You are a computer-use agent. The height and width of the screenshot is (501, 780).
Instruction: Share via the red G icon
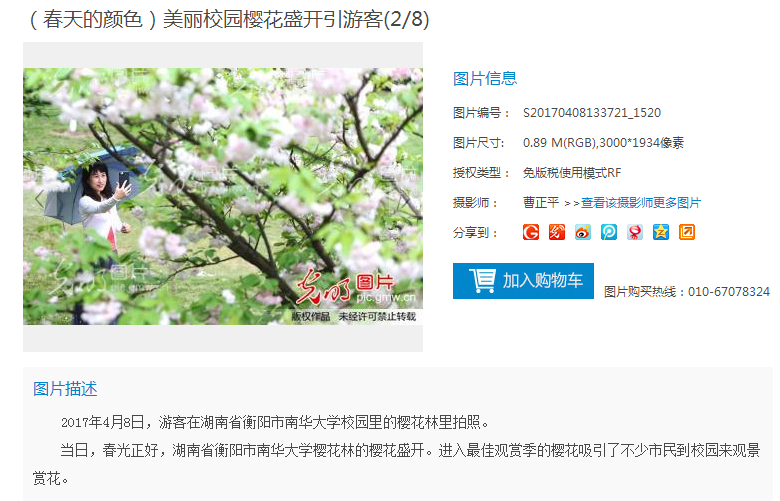pos(531,232)
